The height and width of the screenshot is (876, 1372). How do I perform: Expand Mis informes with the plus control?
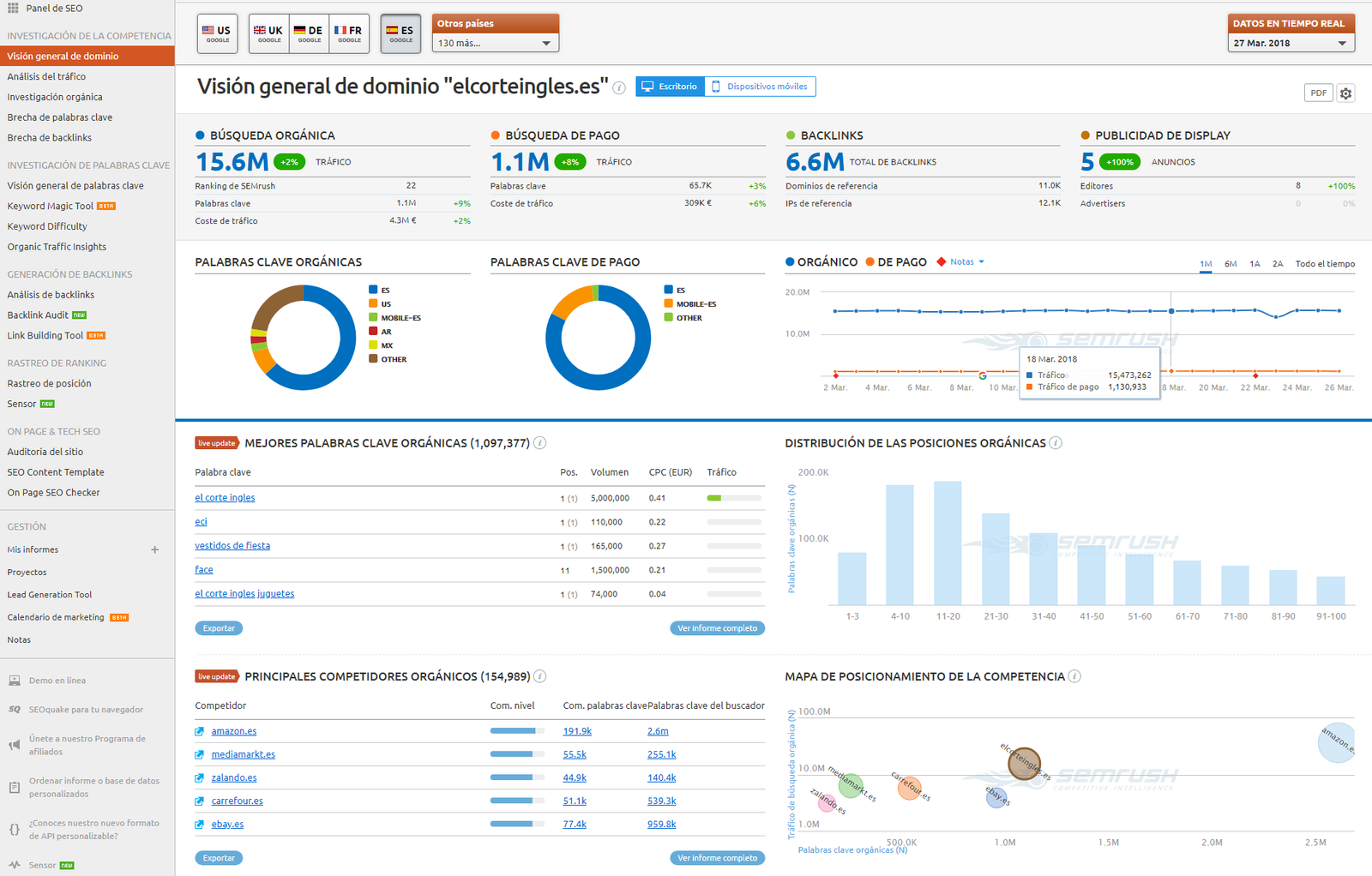[x=155, y=549]
